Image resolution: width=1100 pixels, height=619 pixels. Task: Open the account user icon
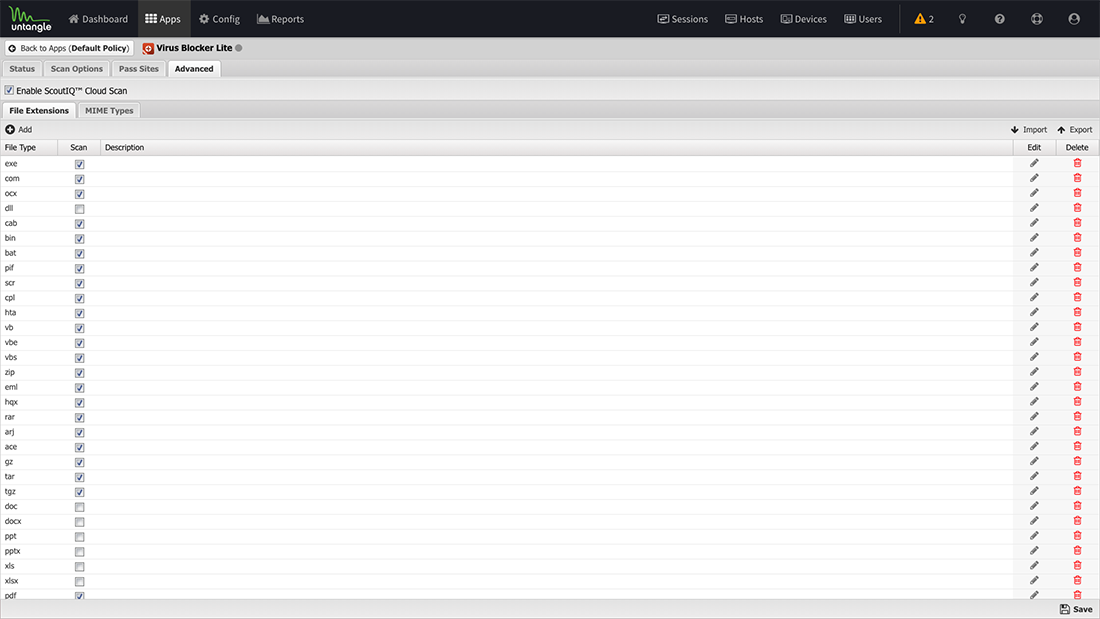coord(1074,19)
